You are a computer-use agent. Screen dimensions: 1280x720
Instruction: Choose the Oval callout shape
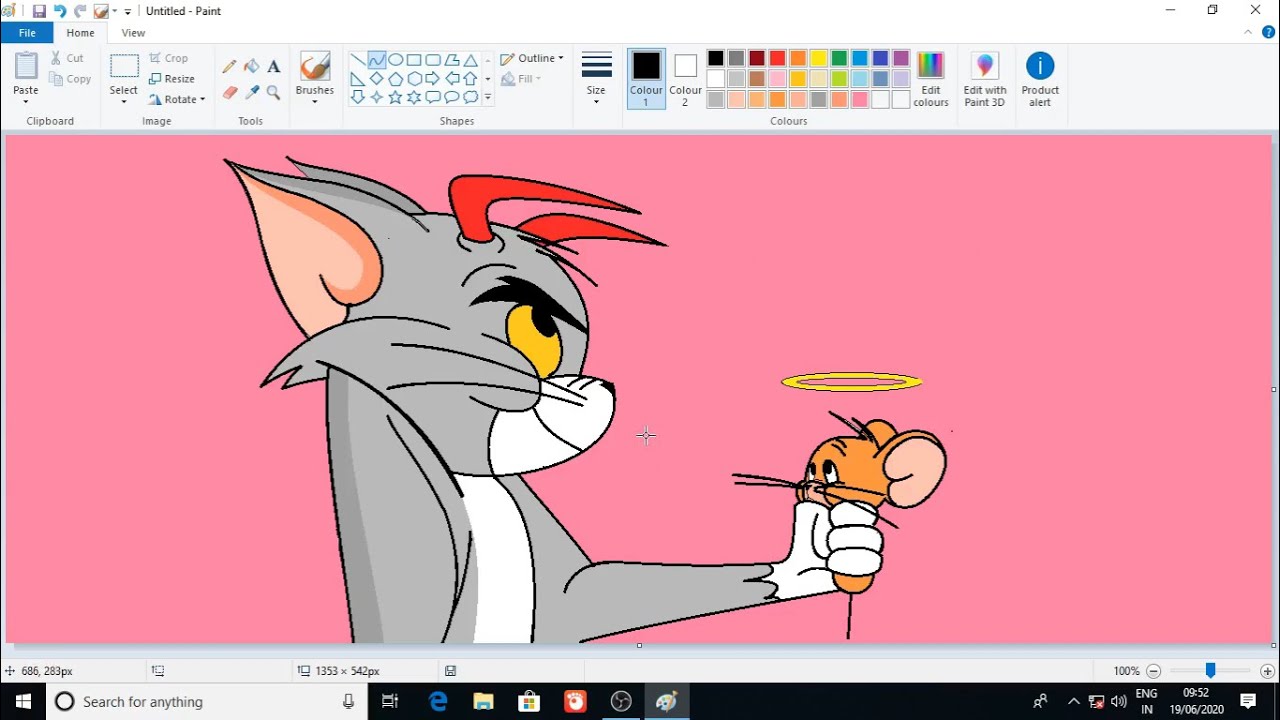(451, 97)
